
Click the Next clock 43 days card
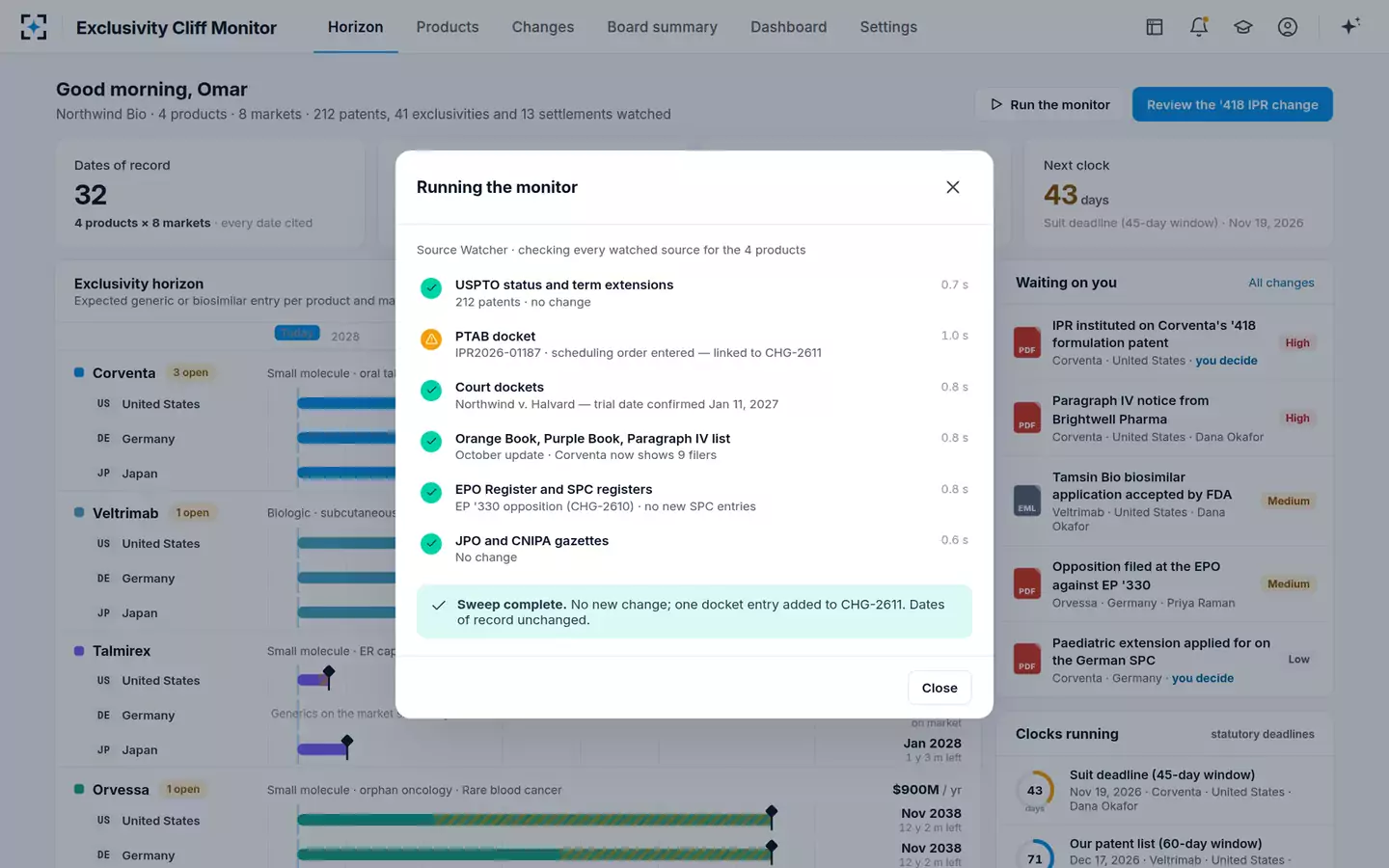tap(1179, 194)
